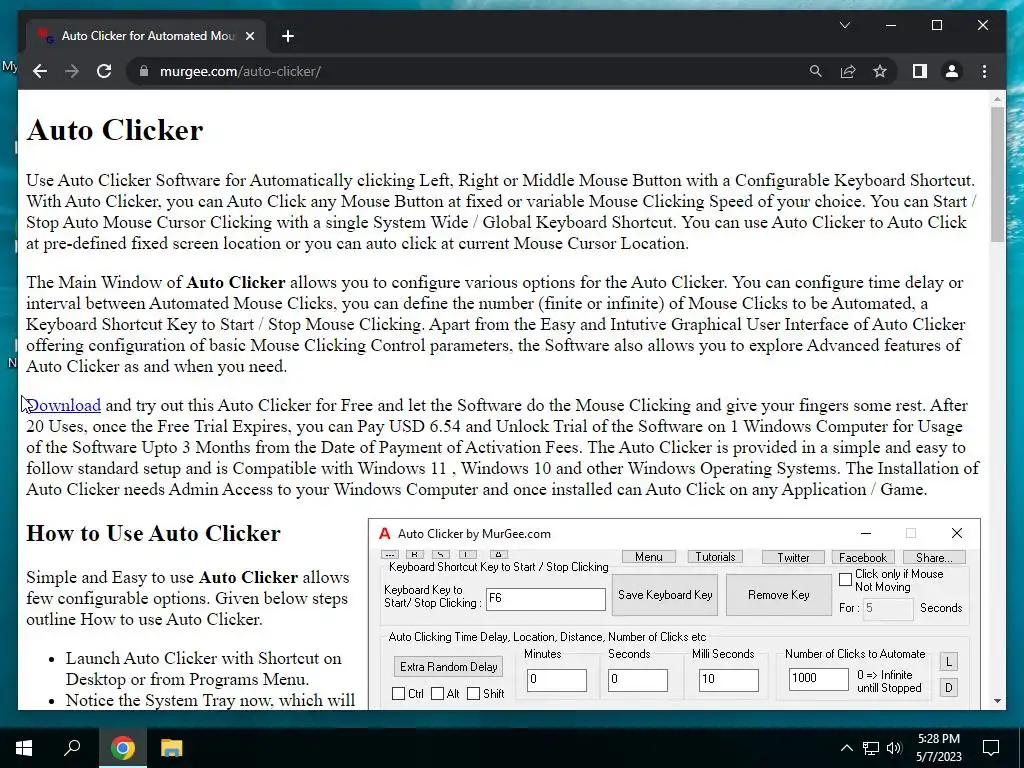Screen dimensions: 1024x768
Task: Click the browser forward arrow
Action: (72, 71)
